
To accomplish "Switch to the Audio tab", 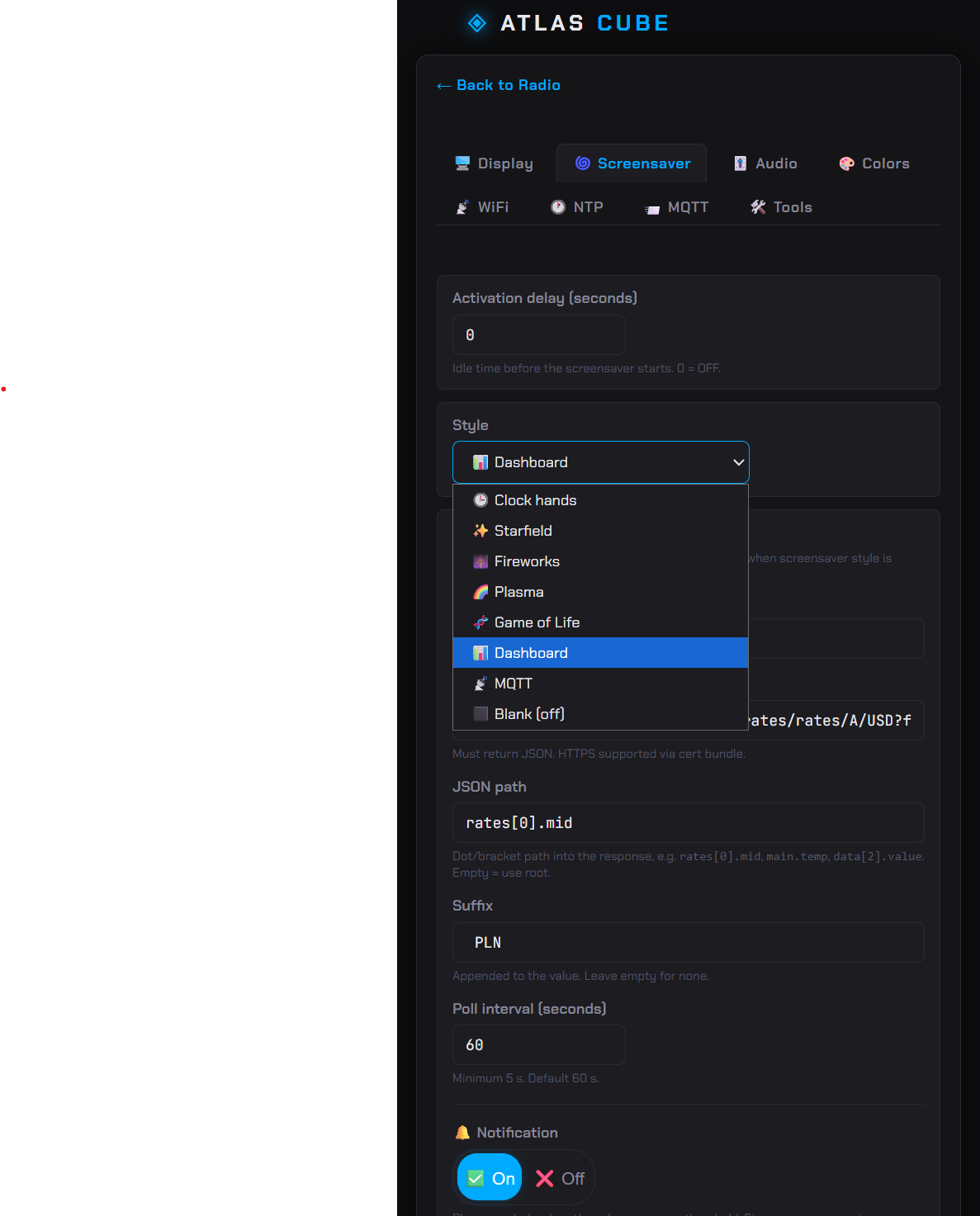I will [765, 163].
